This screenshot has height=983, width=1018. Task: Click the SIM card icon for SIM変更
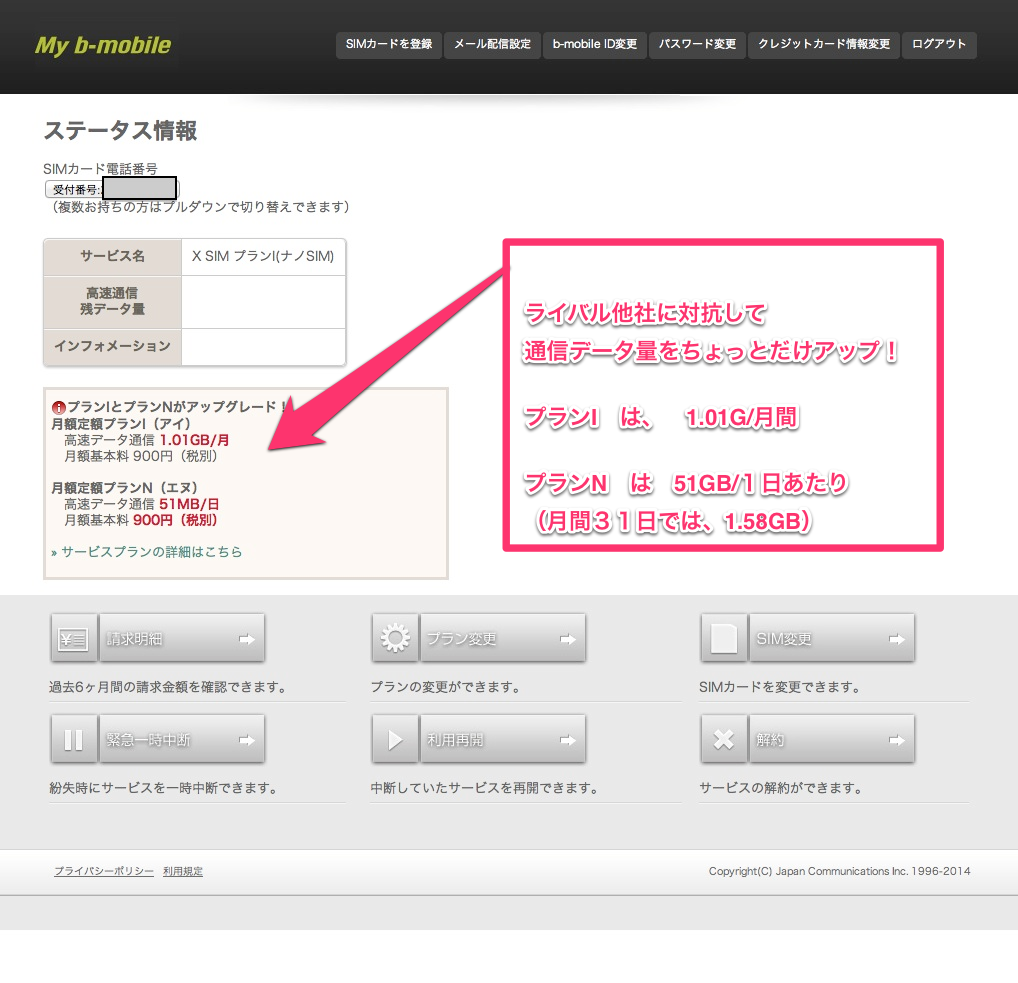[x=724, y=639]
